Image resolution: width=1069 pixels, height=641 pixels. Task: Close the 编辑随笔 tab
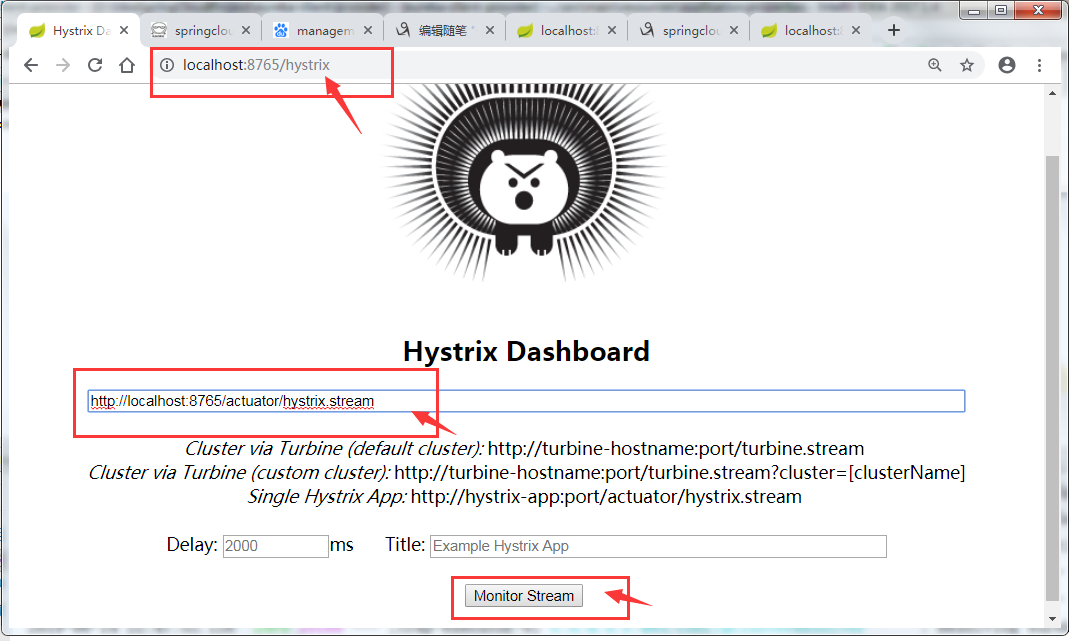[490, 31]
